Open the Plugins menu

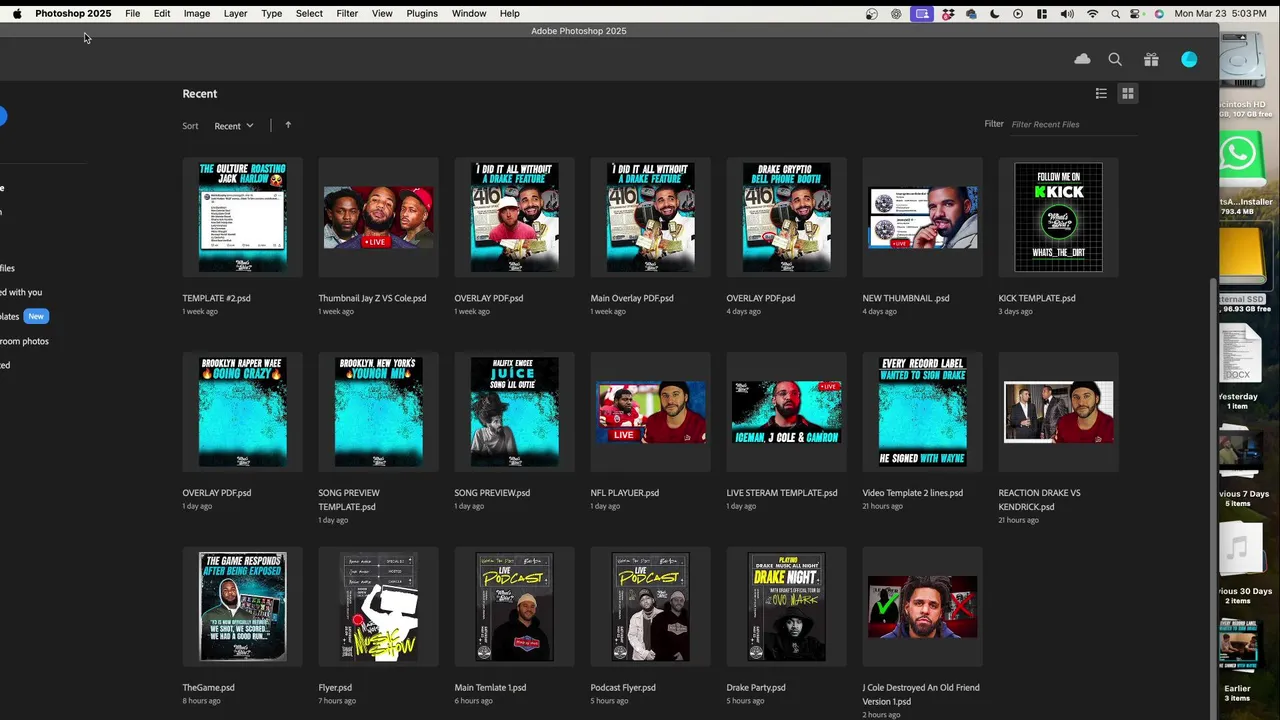(422, 13)
